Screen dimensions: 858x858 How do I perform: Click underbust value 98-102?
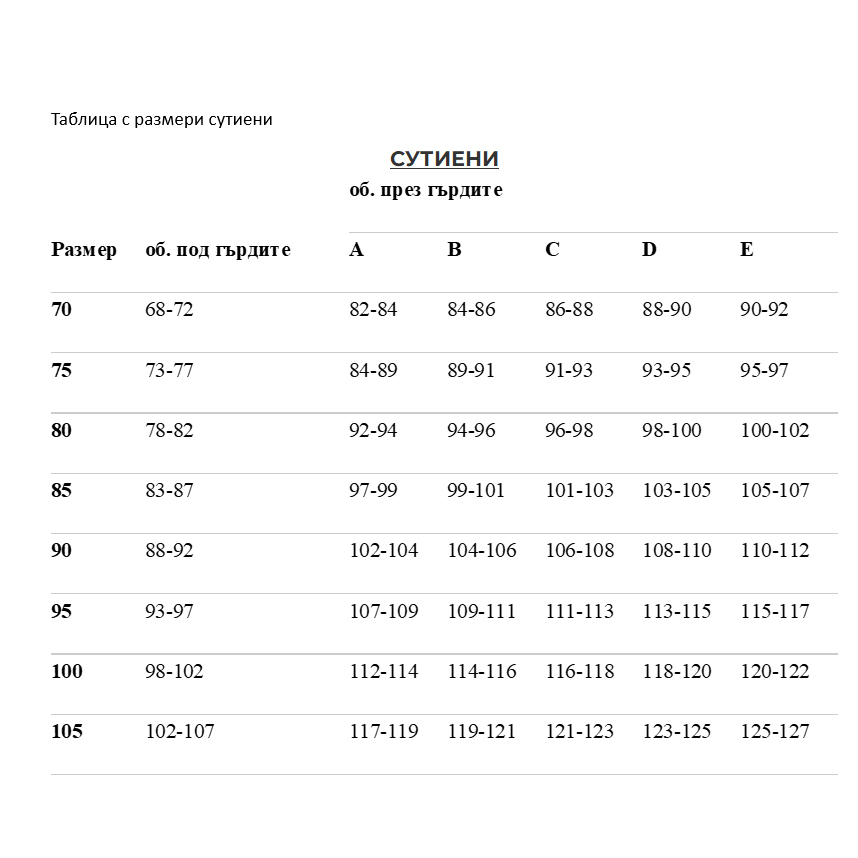(x=174, y=671)
